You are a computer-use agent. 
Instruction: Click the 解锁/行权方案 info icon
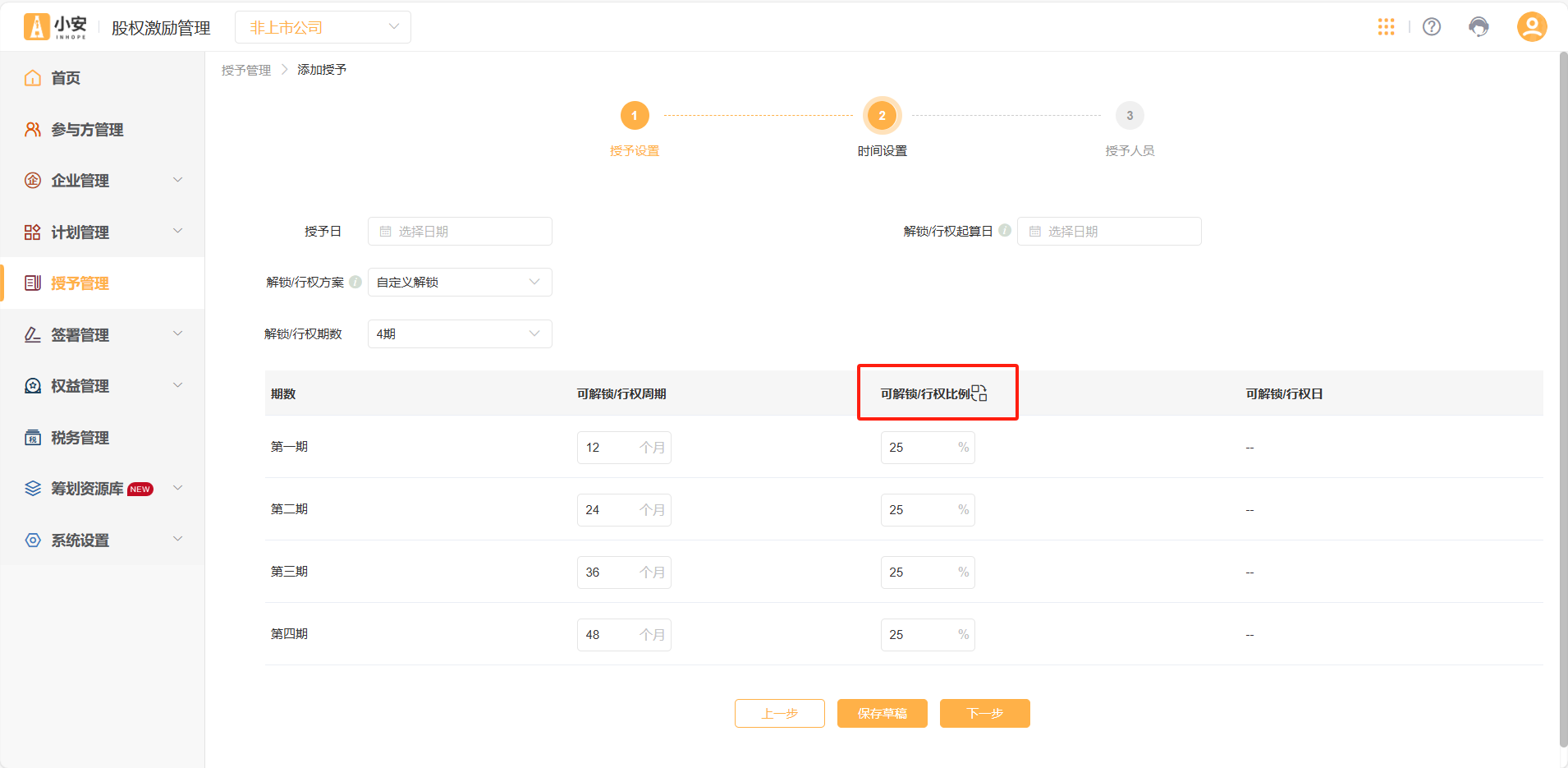point(355,282)
